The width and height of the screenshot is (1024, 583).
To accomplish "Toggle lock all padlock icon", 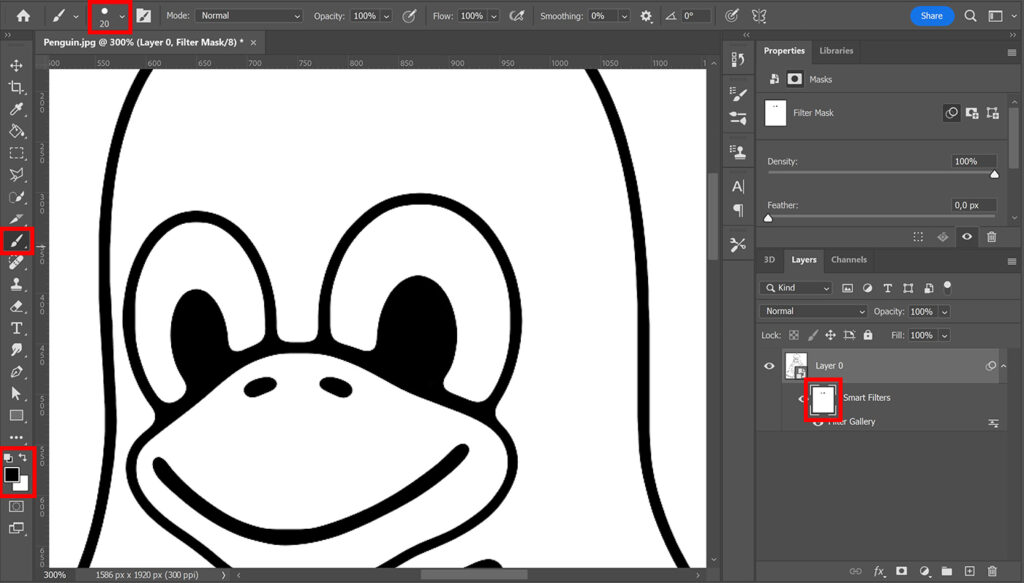I will pyautogui.click(x=867, y=335).
